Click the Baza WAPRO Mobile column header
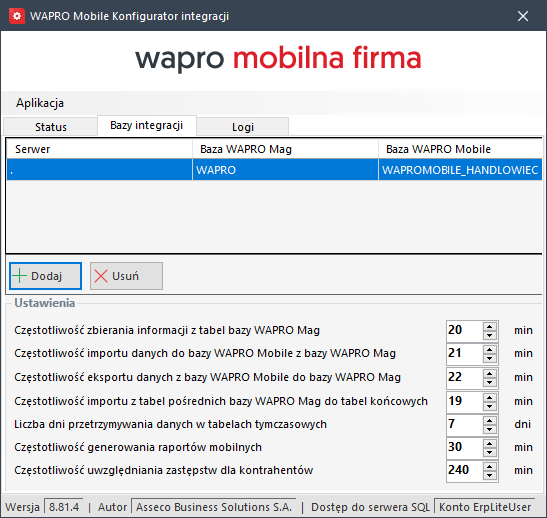This screenshot has width=547, height=518. [x=460, y=149]
